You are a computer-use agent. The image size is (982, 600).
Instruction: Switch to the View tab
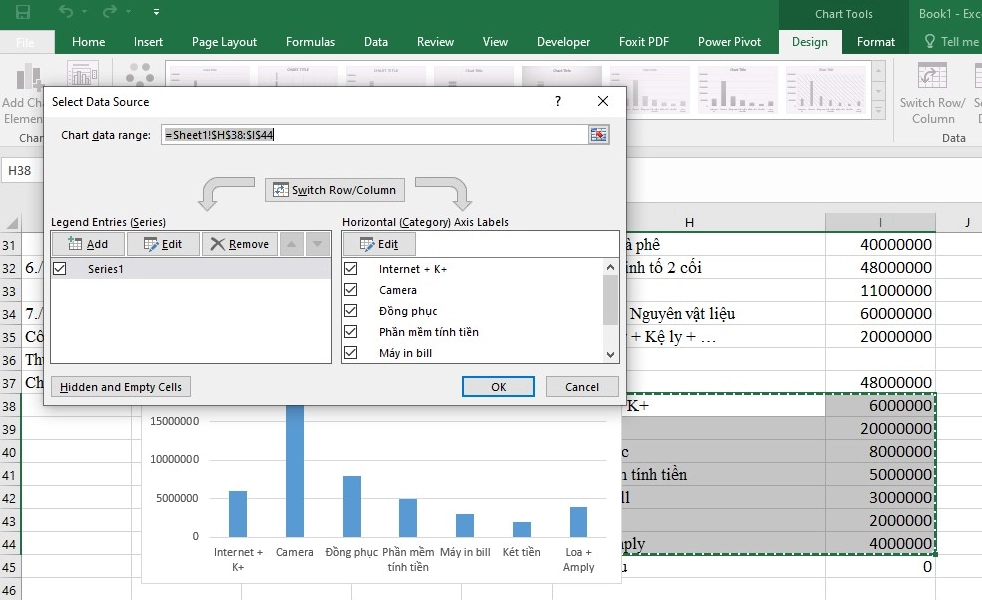pyautogui.click(x=495, y=42)
